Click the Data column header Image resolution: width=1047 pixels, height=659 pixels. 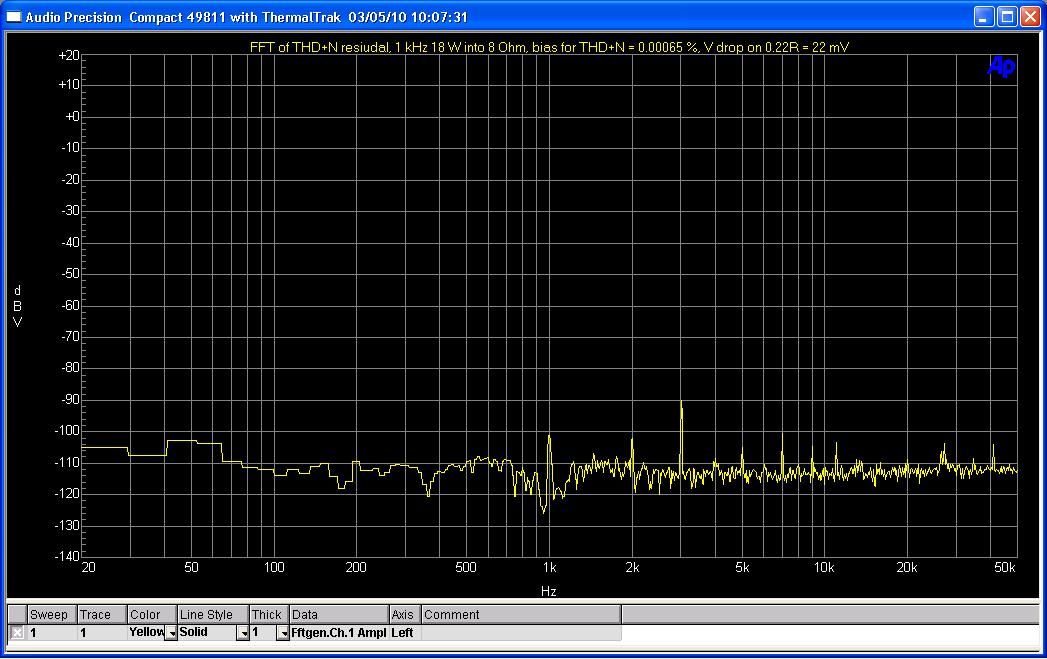click(x=339, y=614)
